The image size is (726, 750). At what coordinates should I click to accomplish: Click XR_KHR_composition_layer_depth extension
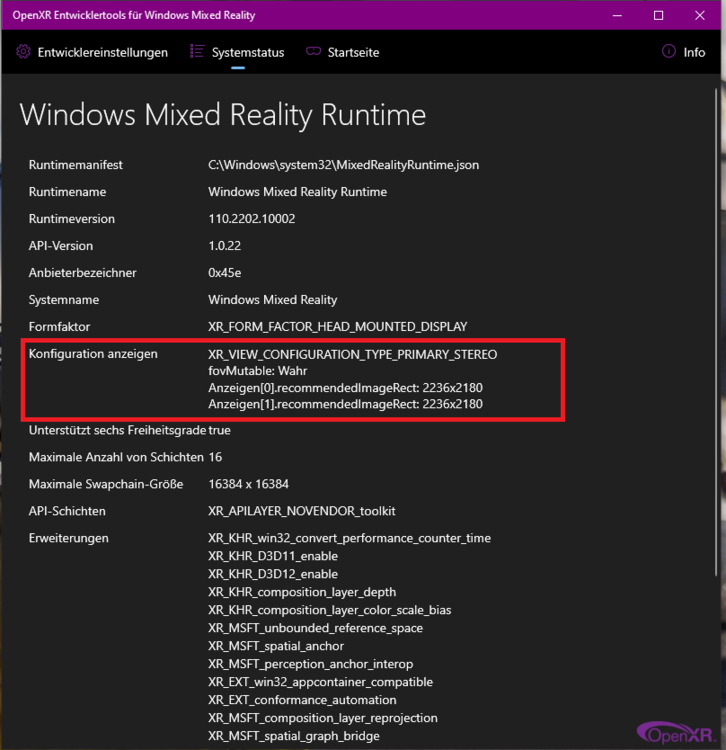point(302,592)
